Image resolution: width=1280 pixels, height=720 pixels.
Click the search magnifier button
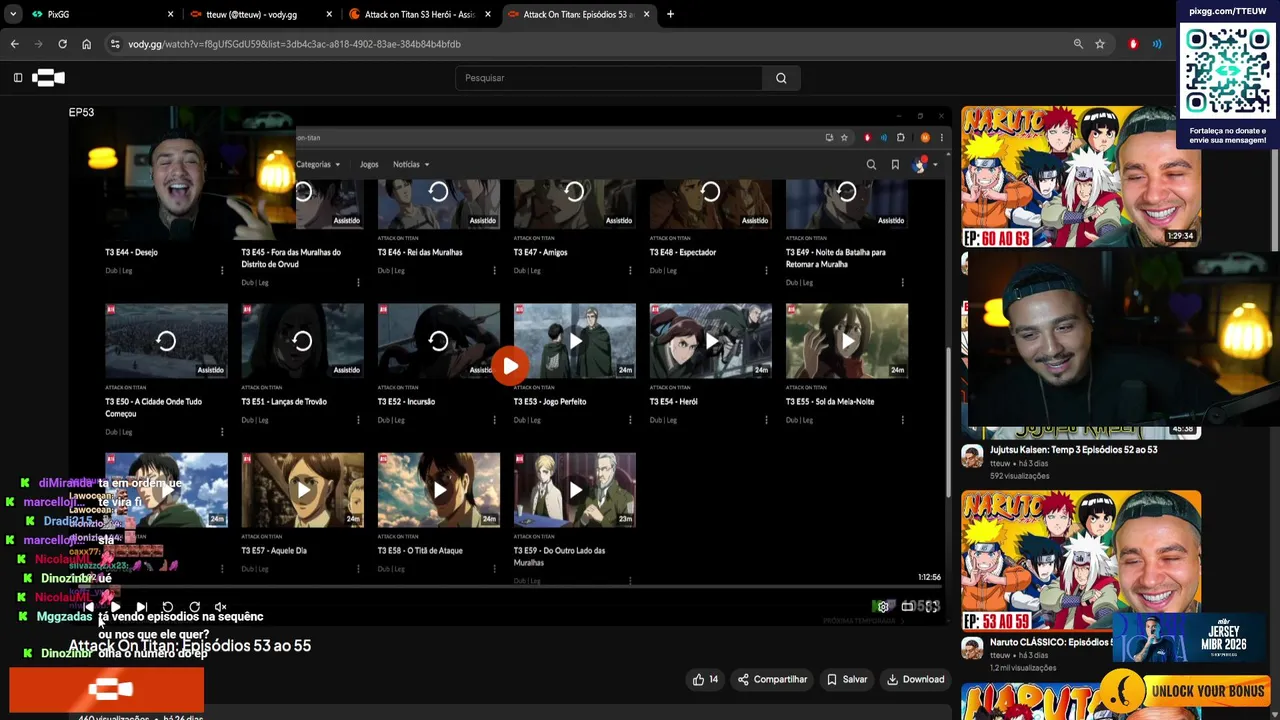(781, 78)
